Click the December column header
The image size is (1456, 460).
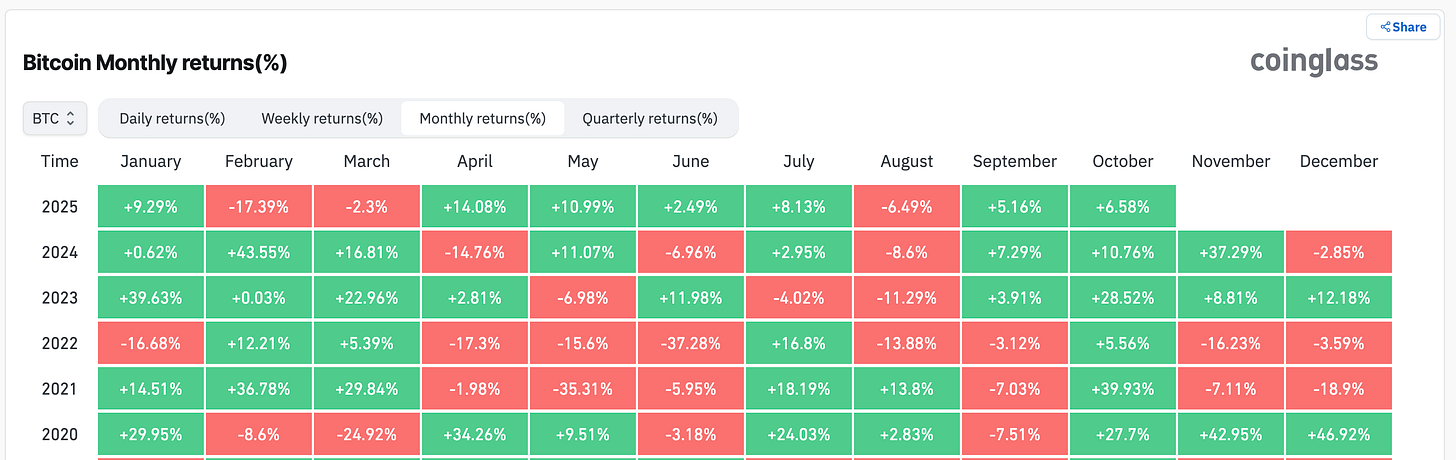[1339, 161]
